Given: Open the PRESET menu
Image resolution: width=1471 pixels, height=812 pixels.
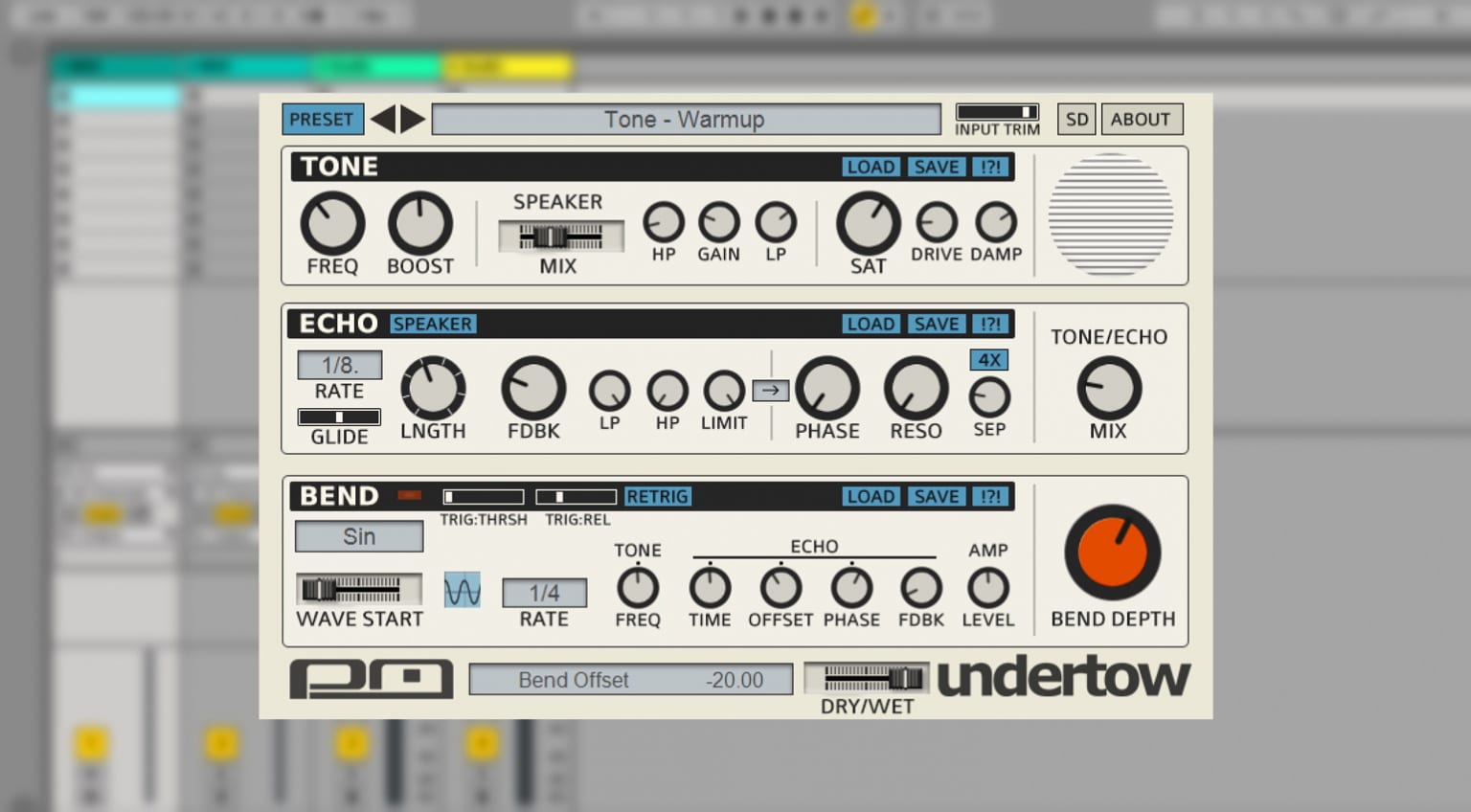Looking at the screenshot, I should coord(322,120).
